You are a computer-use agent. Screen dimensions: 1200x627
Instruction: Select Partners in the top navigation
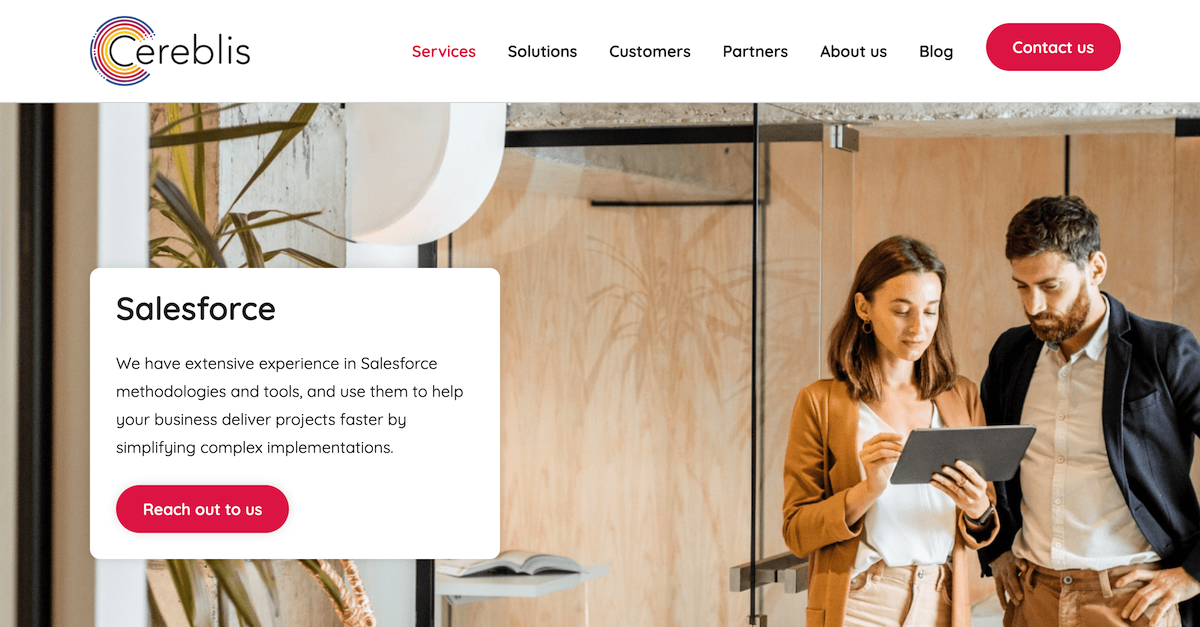pyautogui.click(x=755, y=51)
